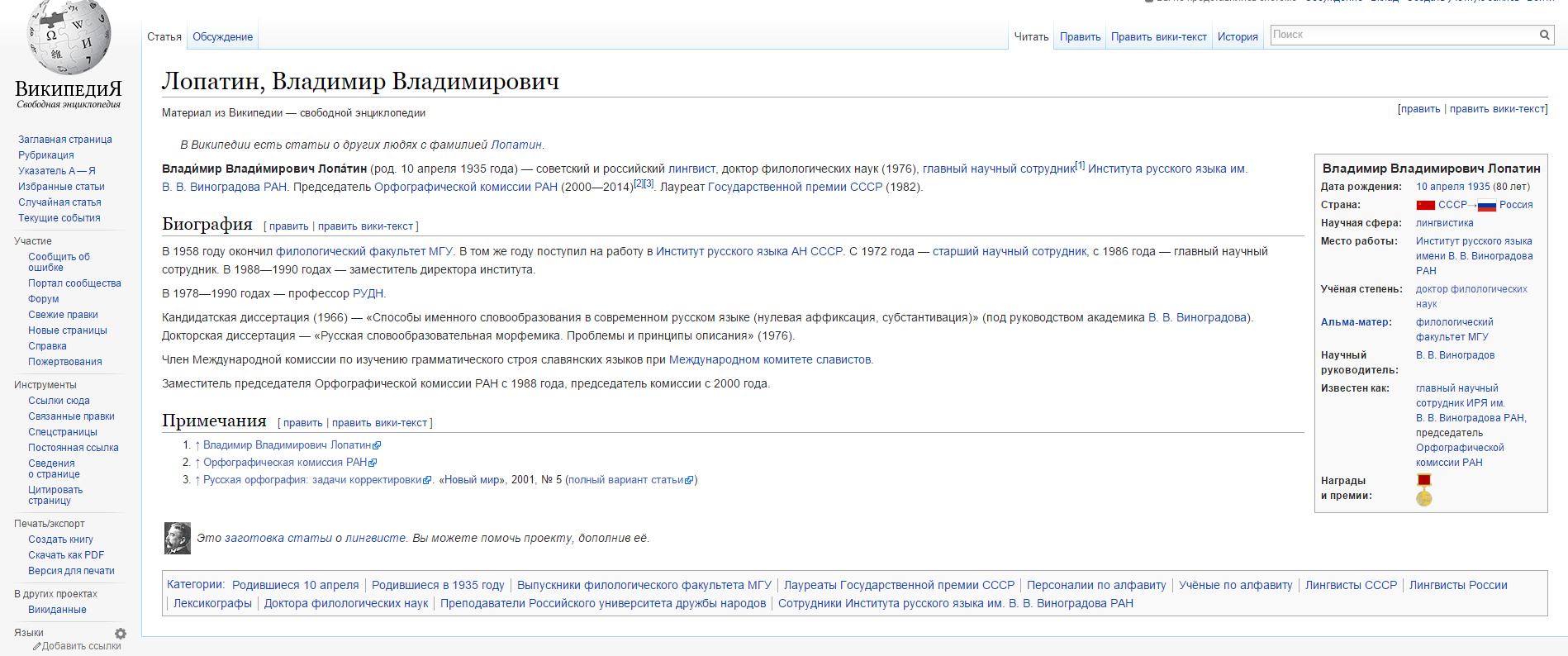Open the История tab
1568x656 pixels.
pos(1237,37)
